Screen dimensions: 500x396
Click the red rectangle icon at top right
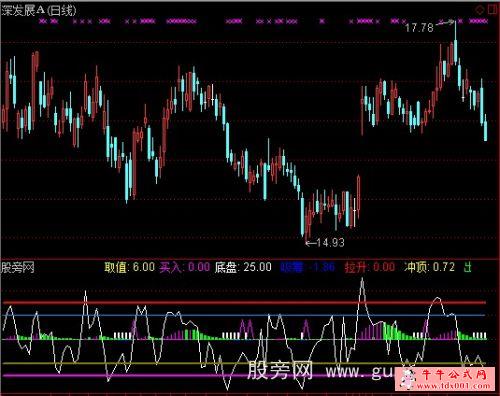point(493,10)
